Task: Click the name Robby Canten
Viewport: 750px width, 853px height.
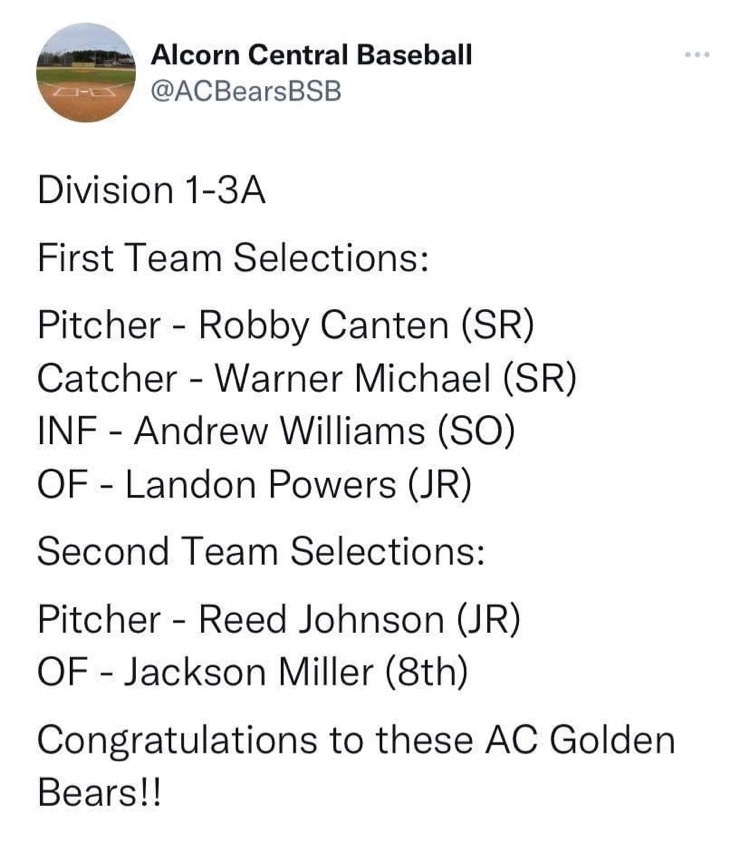Action: pyautogui.click(x=323, y=325)
